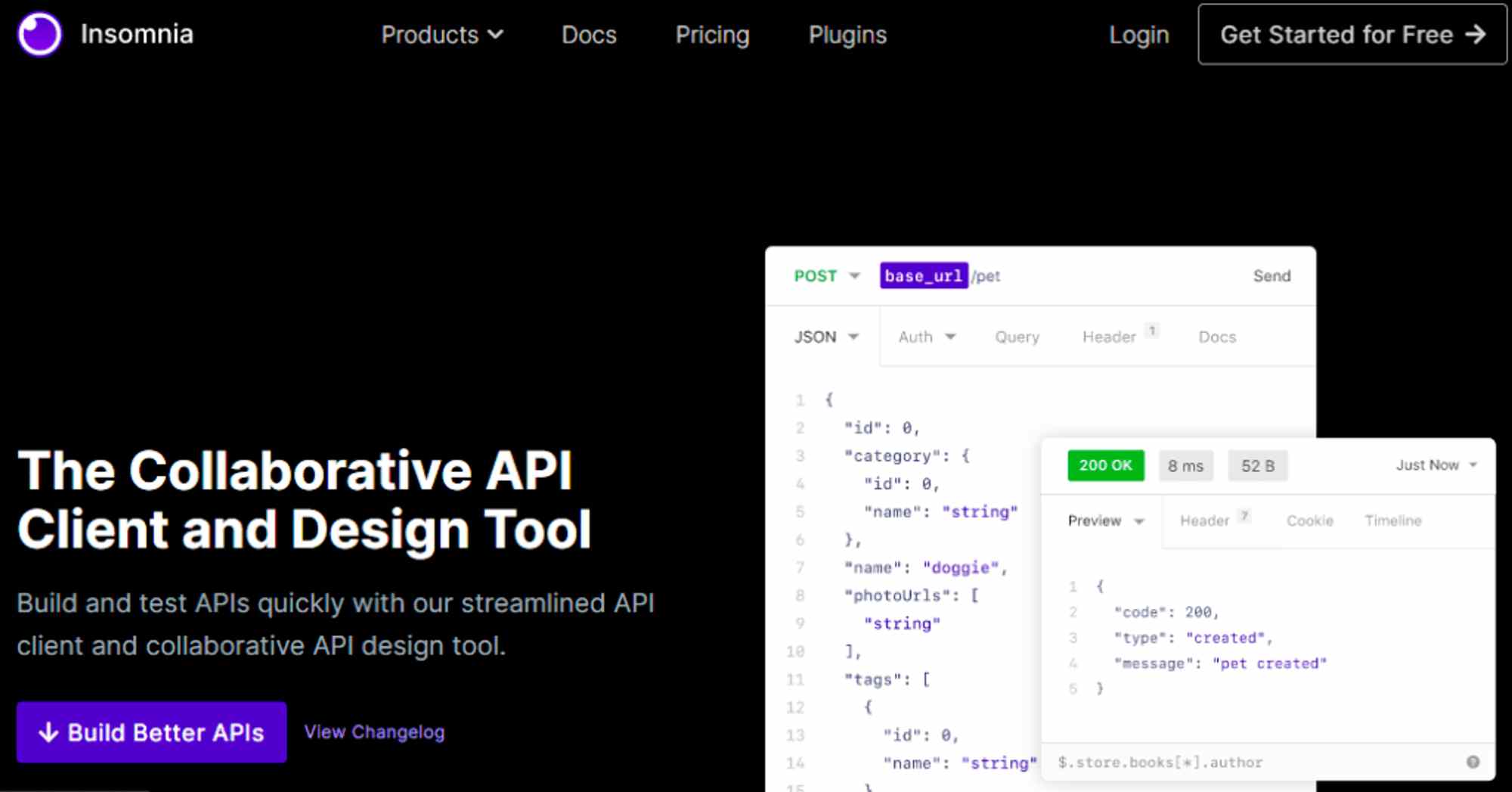Click the "pet created" response message value
Viewport: 1512px width, 792px height.
(1269, 663)
